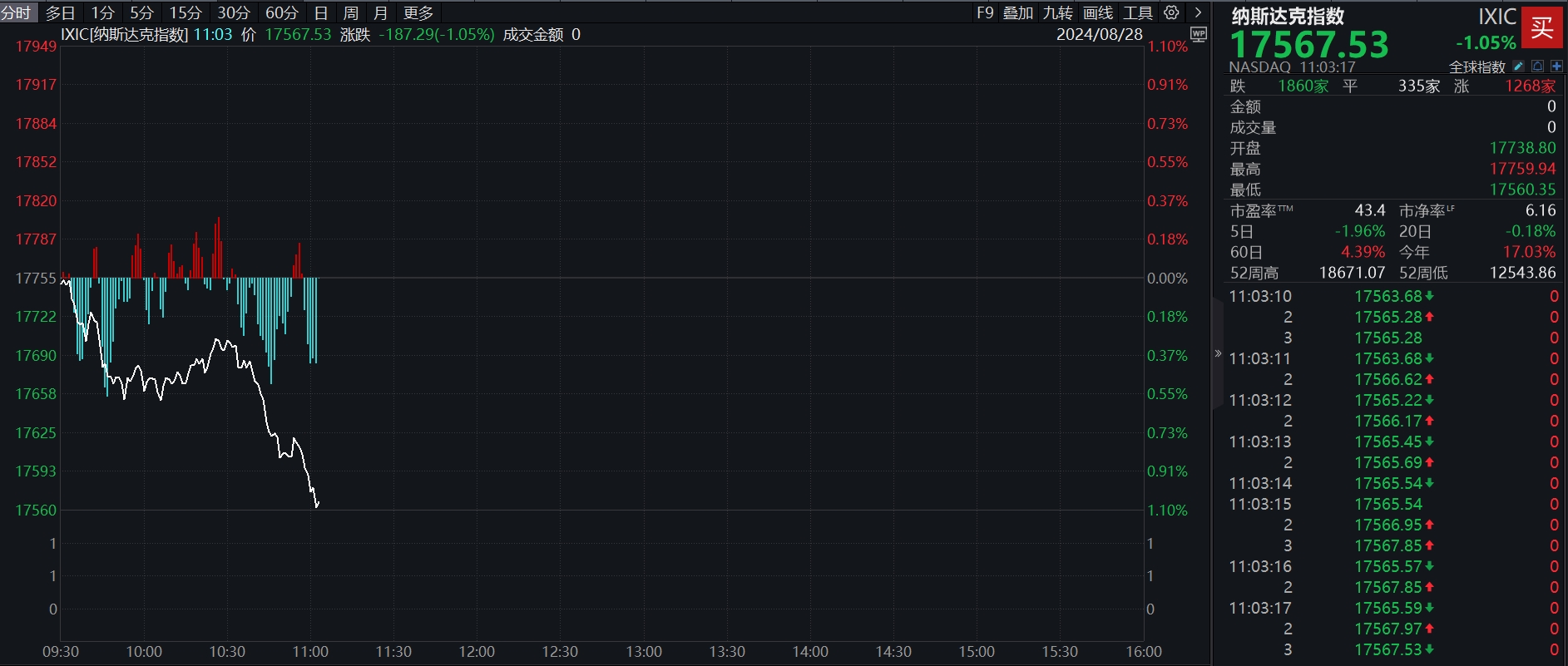Switch to 月 monthly chart

tap(381, 12)
